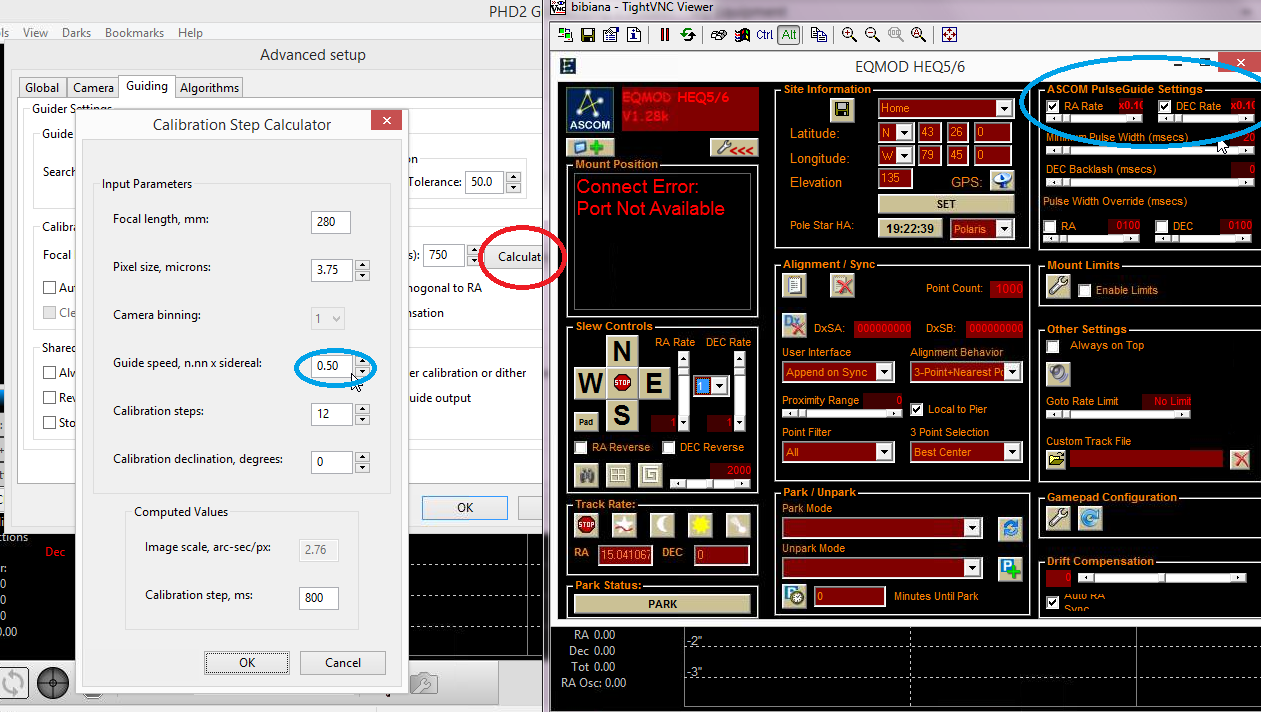The image size is (1261, 712).
Task: Toggle the Alt key in TightVNC toolbar
Action: coord(788,35)
